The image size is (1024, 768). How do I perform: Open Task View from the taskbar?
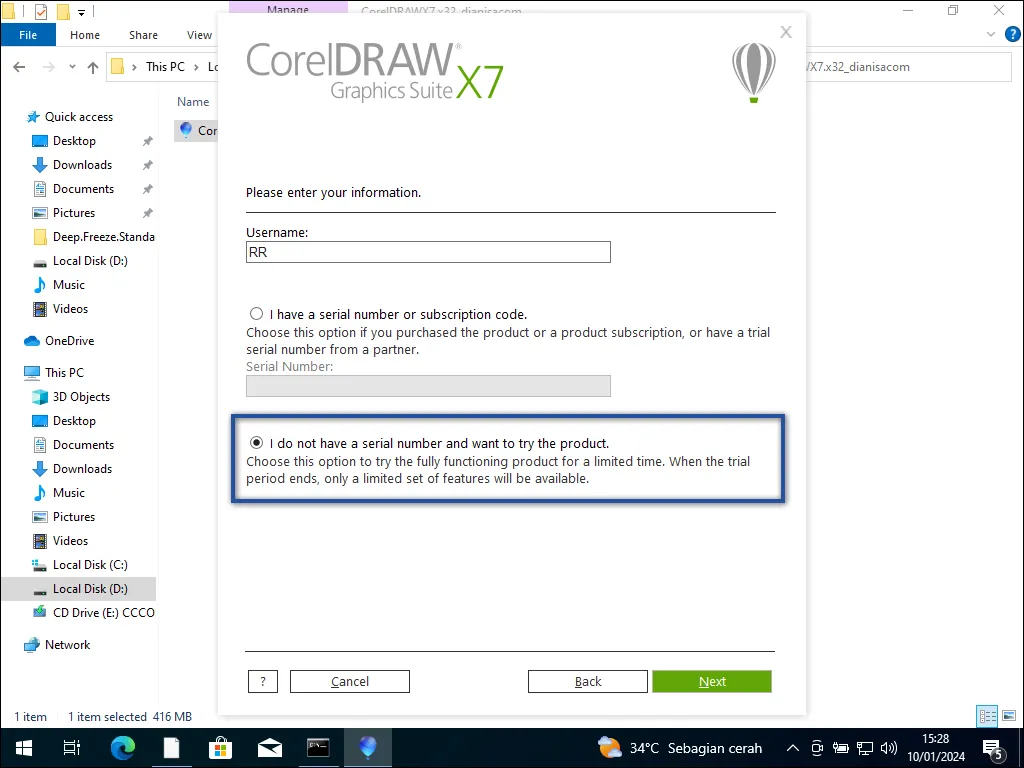72,747
